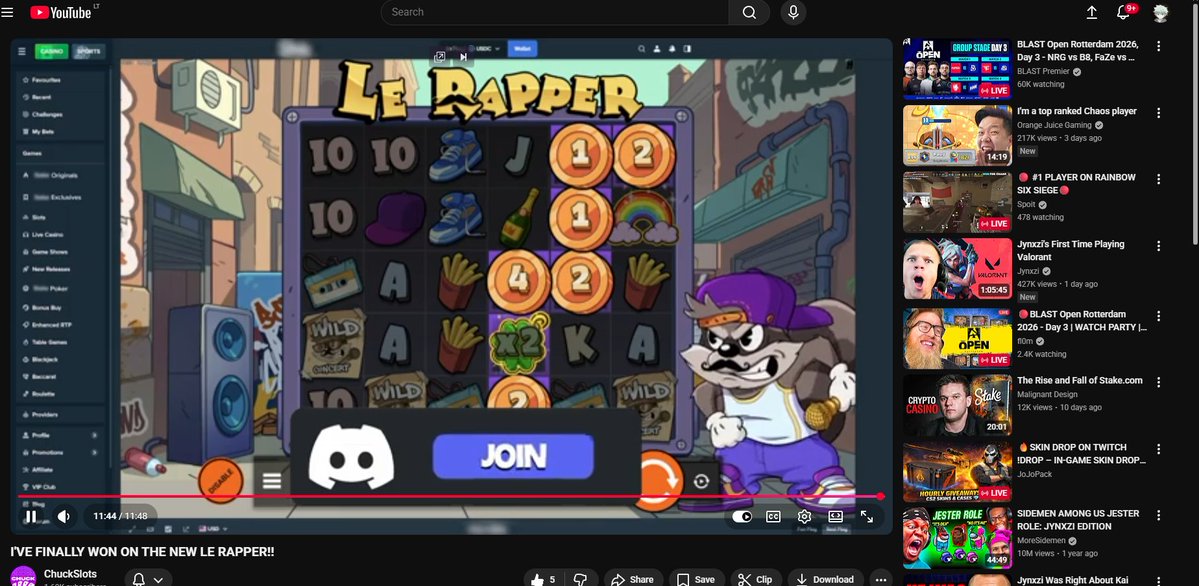Toggle closed captions CC
Viewport: 1199px width, 586px height.
tap(773, 516)
